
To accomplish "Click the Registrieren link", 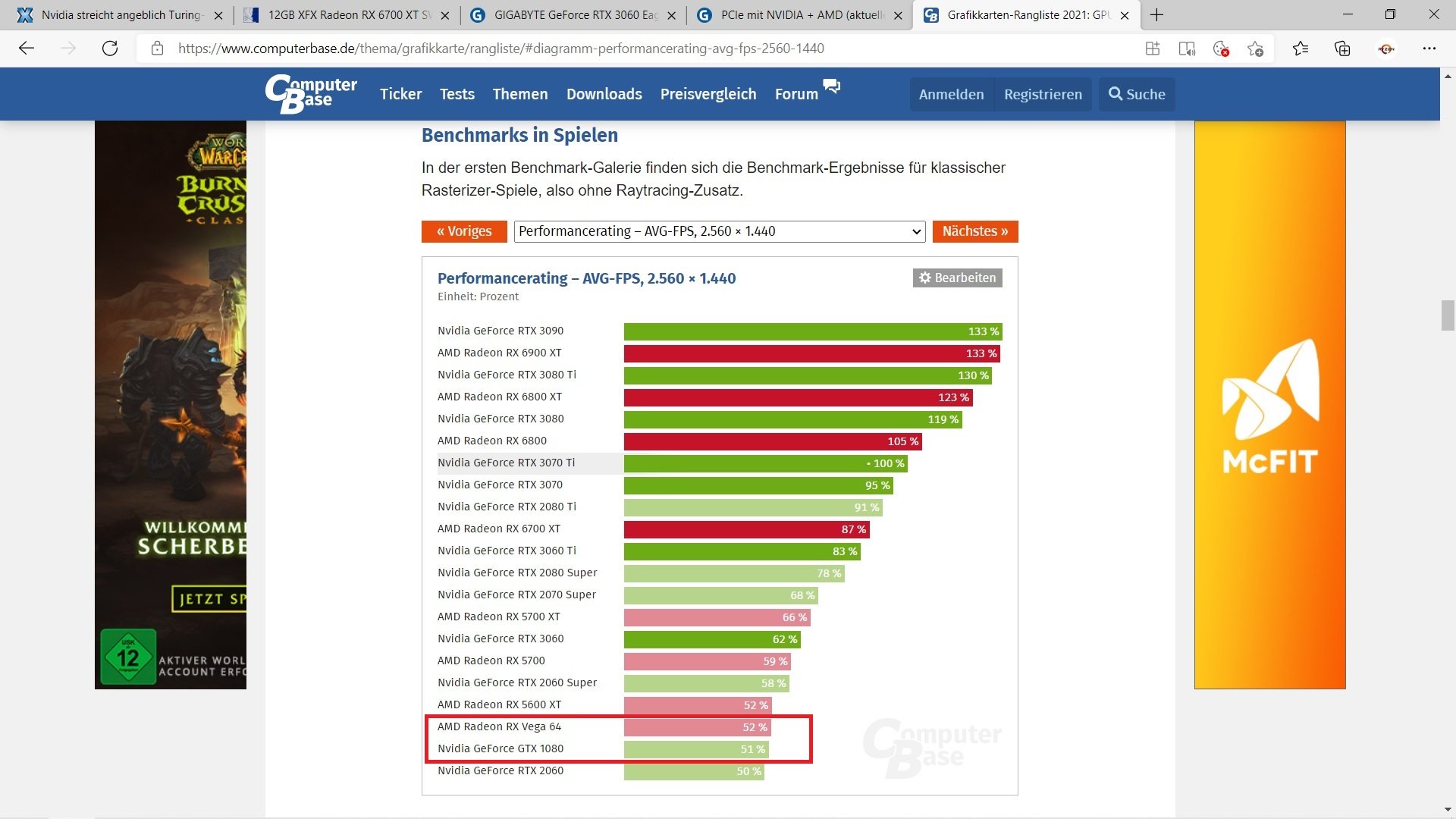I will click(x=1043, y=94).
